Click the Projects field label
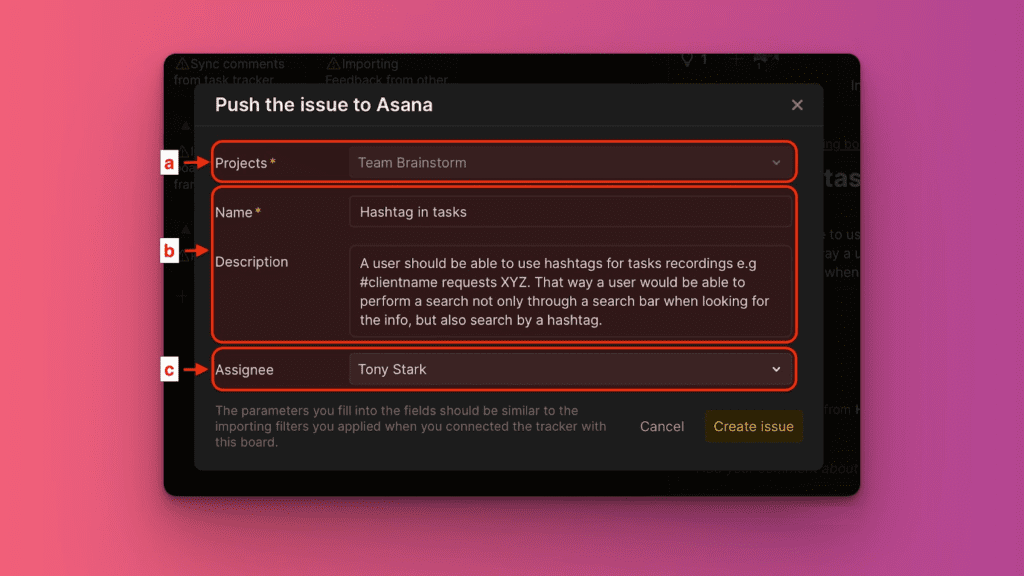This screenshot has width=1024, height=576. 241,163
